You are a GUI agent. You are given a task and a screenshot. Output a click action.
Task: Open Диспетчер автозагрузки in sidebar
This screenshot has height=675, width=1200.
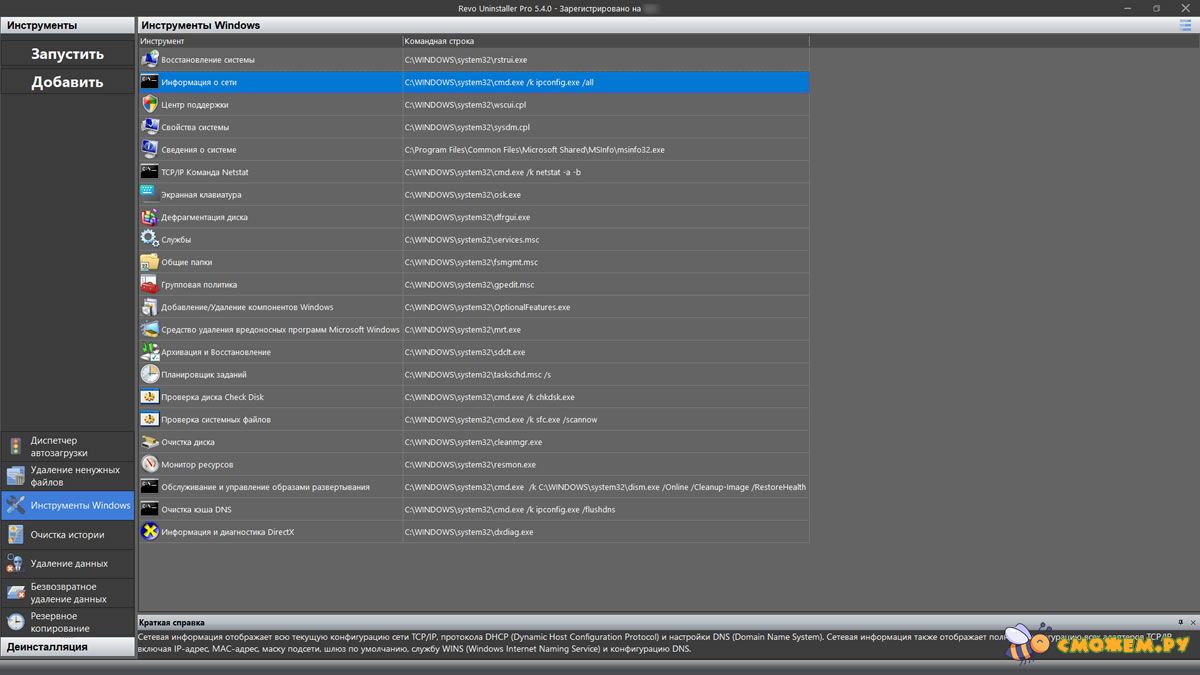(x=68, y=447)
